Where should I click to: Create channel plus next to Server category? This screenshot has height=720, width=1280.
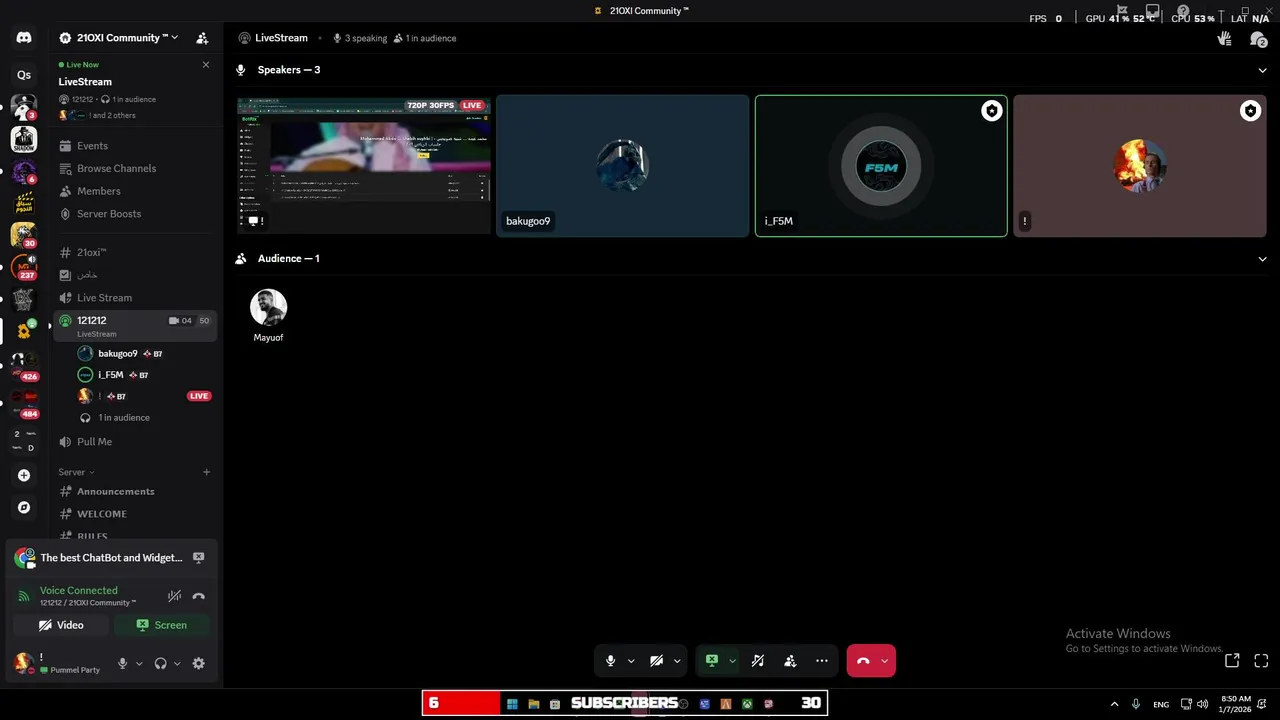(x=206, y=472)
